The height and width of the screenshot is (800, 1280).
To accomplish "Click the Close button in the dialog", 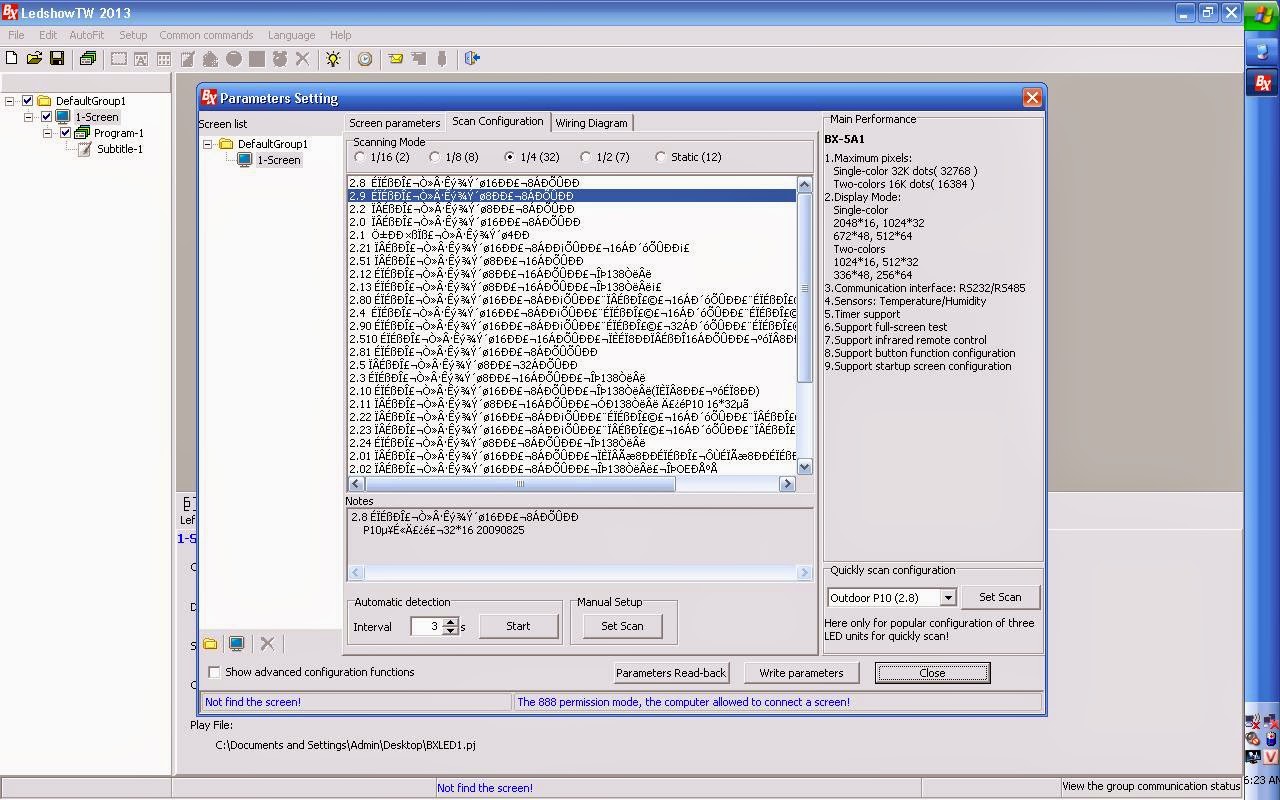I will 932,673.
